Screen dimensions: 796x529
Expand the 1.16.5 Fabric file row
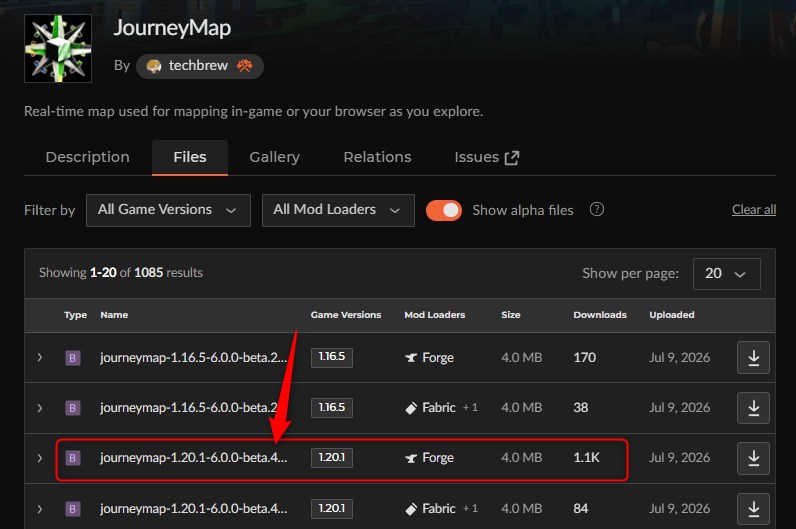click(x=40, y=408)
